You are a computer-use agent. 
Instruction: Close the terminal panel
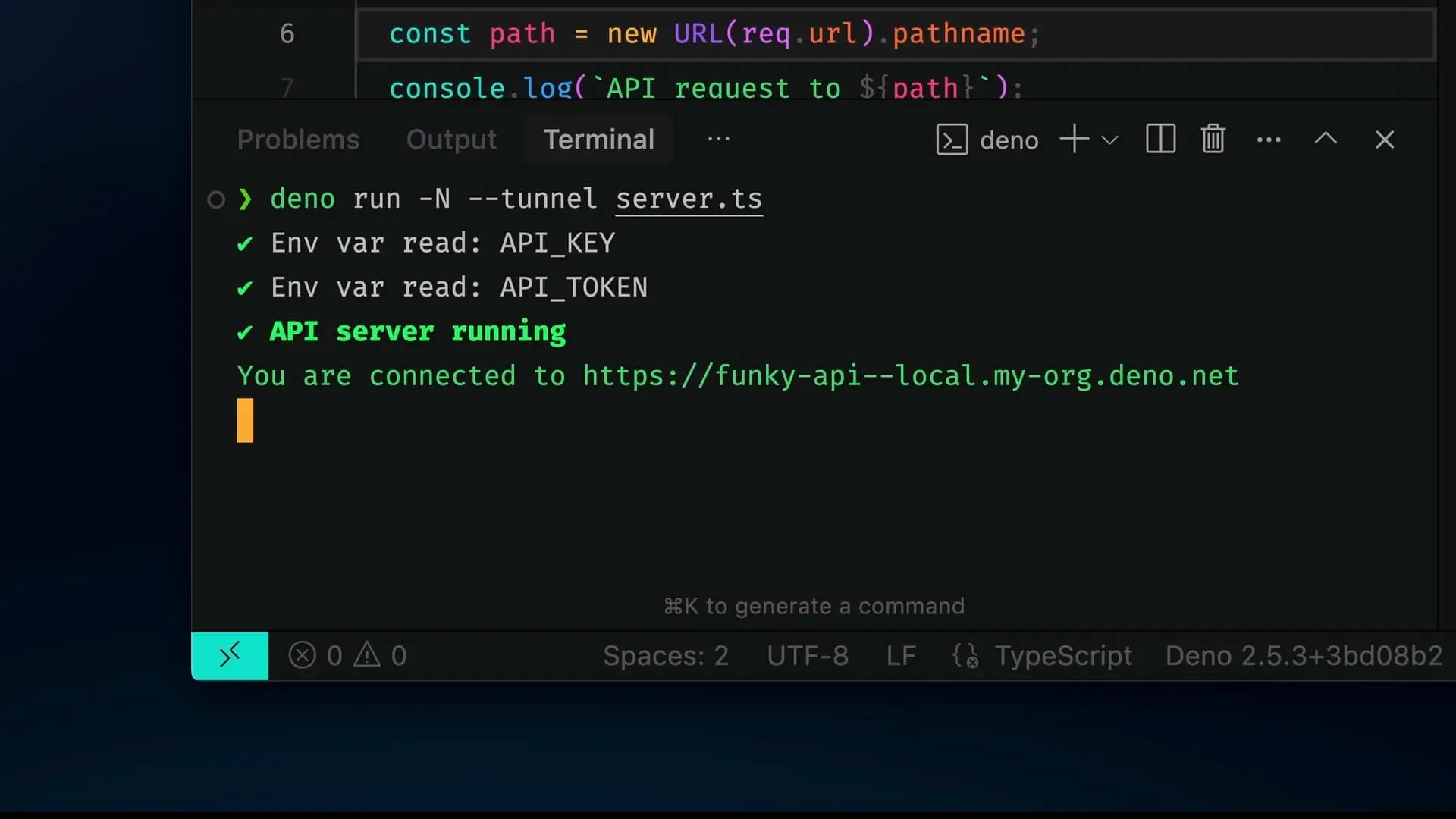pos(1384,140)
